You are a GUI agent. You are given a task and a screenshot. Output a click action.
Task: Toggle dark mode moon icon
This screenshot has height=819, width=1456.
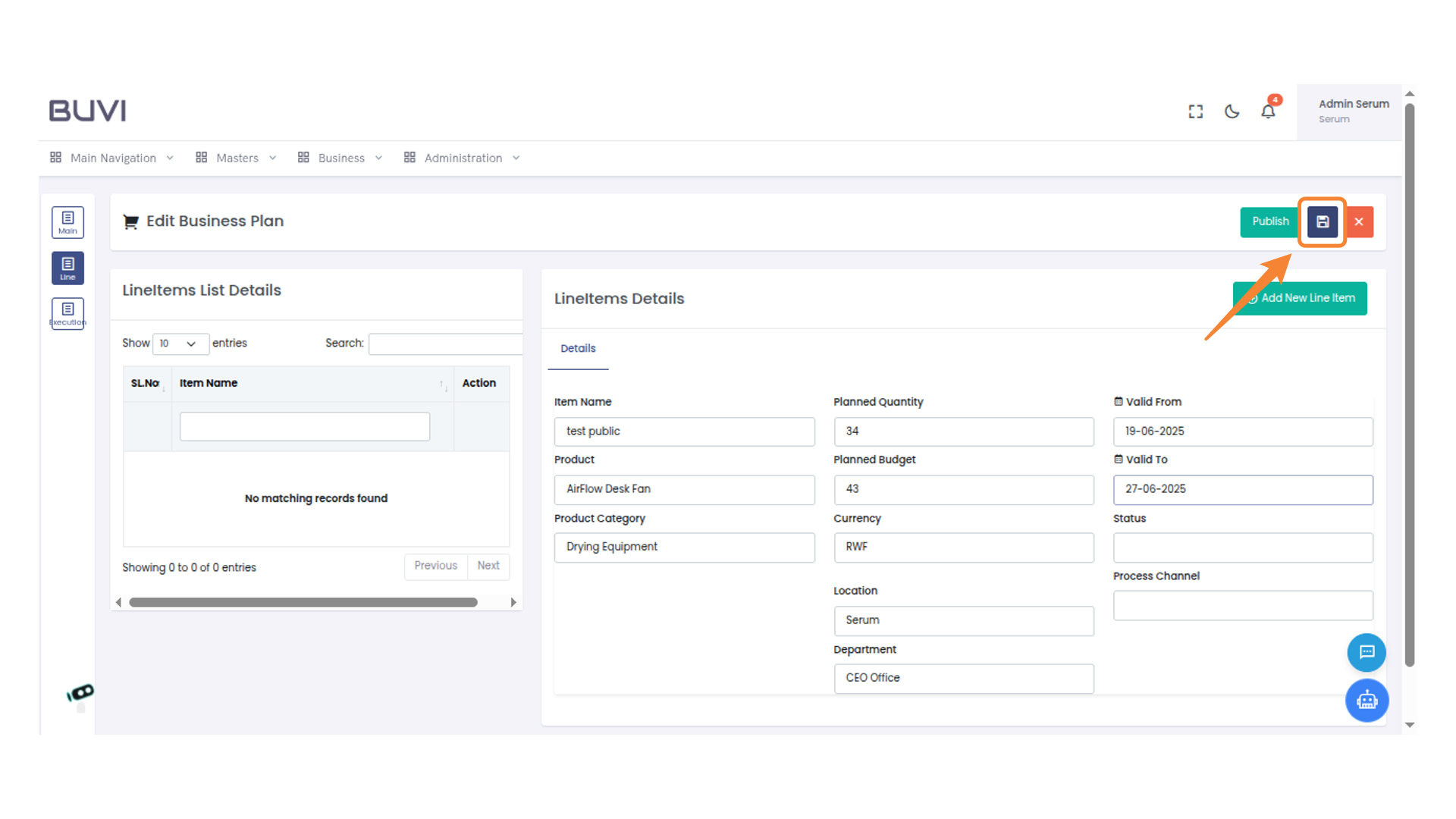1232,111
